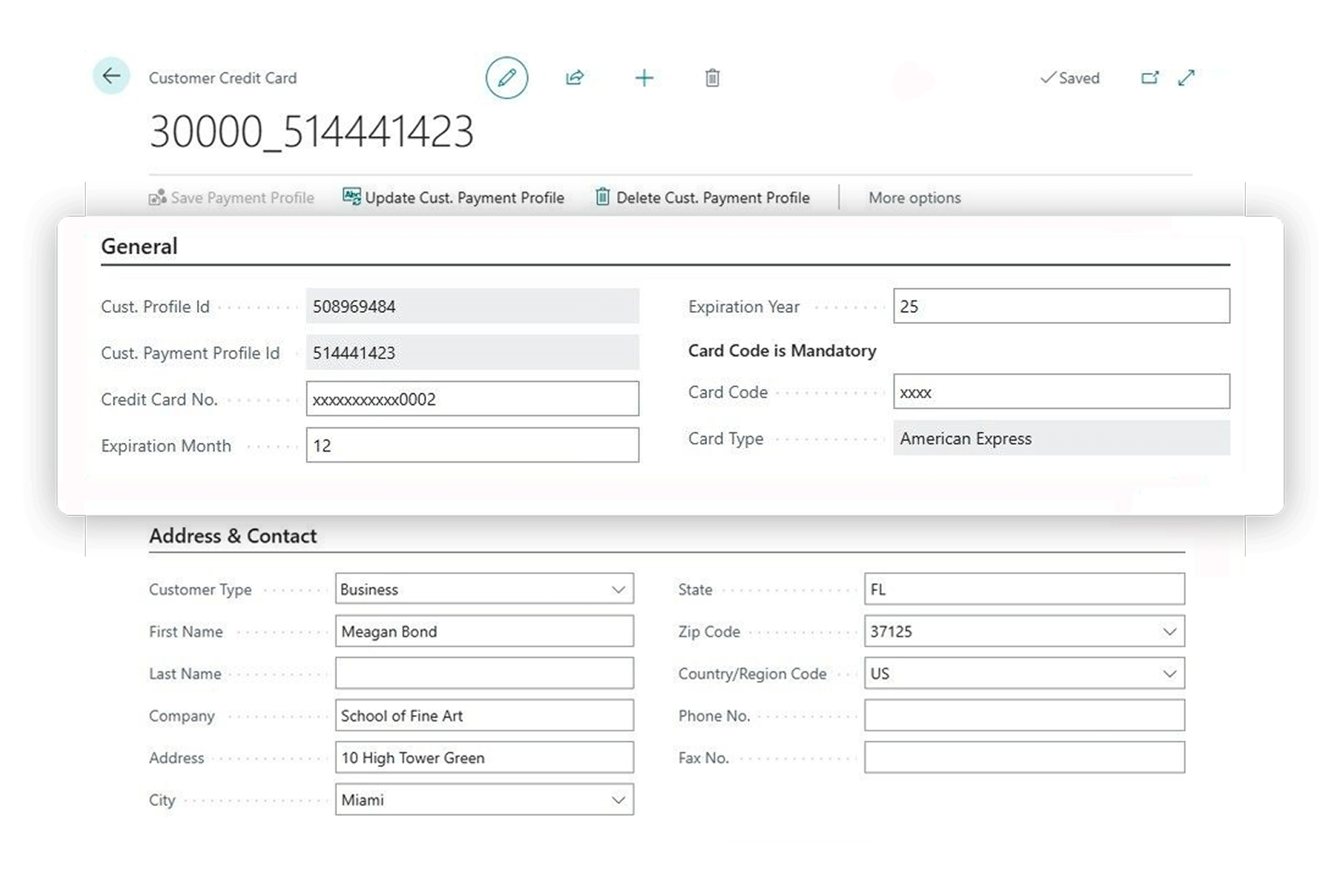Click Card Type American Express field
The height and width of the screenshot is (896, 1323).
pyautogui.click(x=1061, y=438)
